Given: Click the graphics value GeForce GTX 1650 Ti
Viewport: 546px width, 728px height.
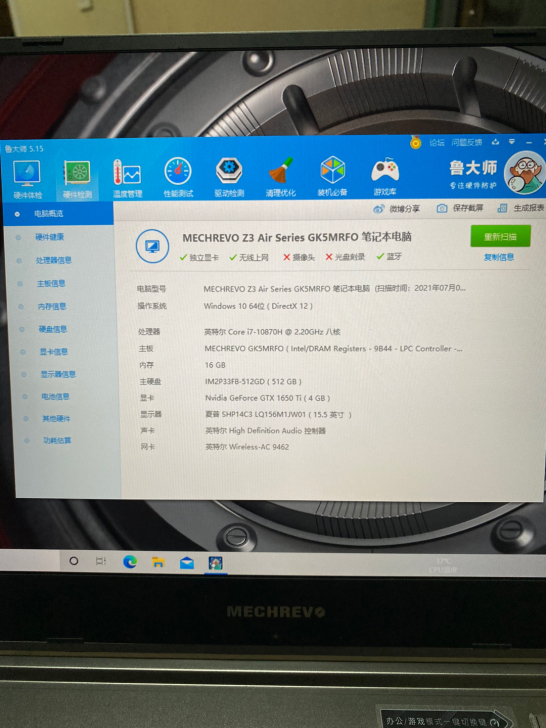Looking at the screenshot, I should (x=267, y=398).
